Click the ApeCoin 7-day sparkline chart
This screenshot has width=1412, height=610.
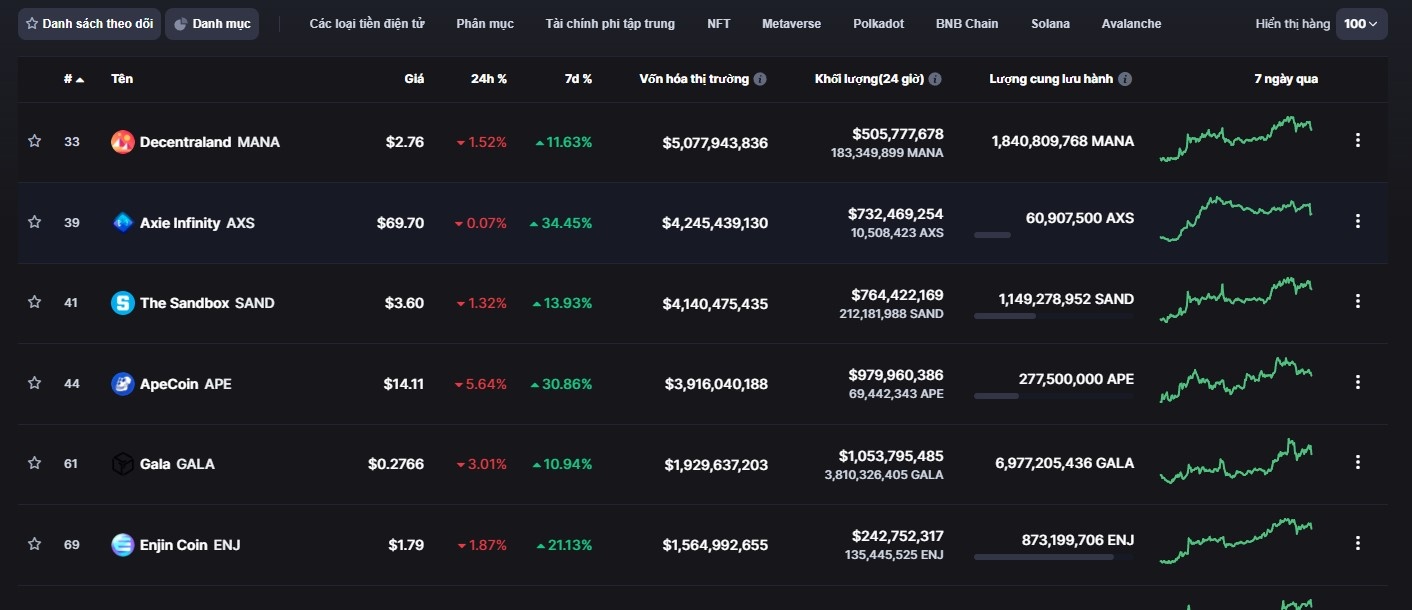[x=1235, y=381]
